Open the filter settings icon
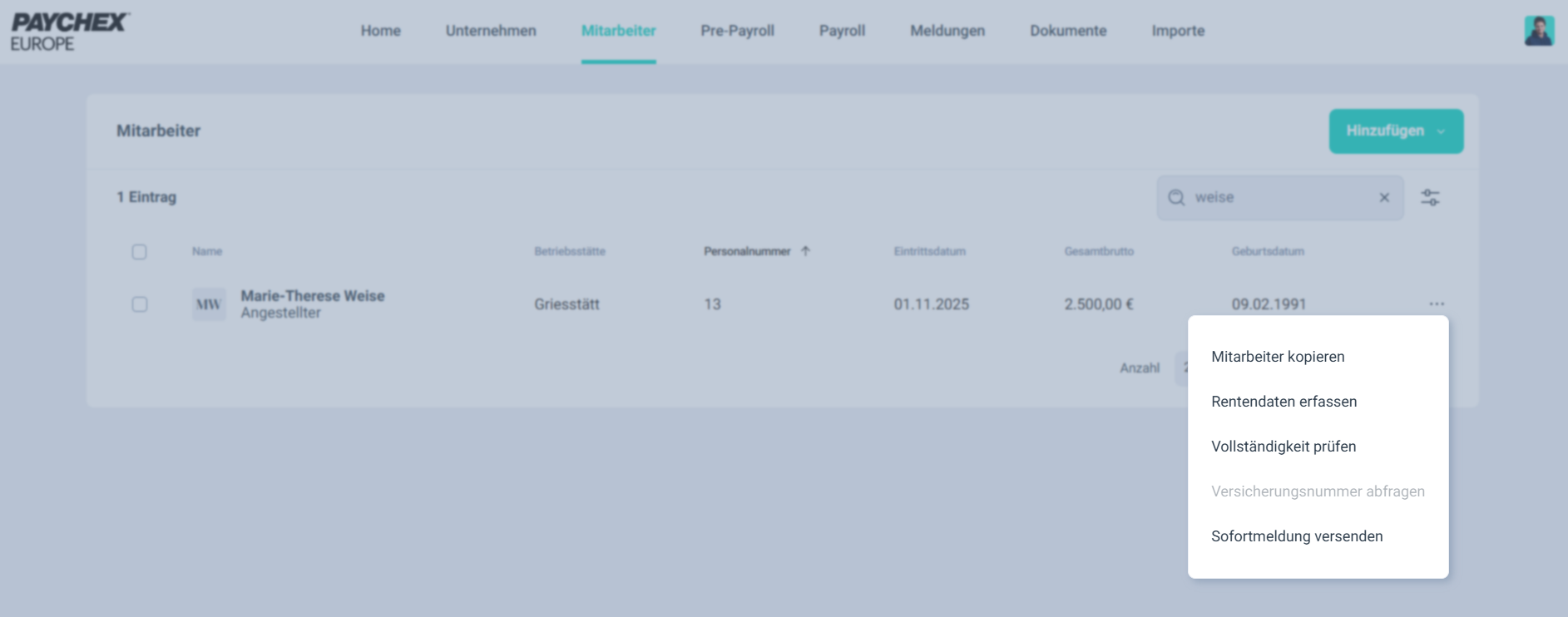The image size is (1568, 617). 1430,198
